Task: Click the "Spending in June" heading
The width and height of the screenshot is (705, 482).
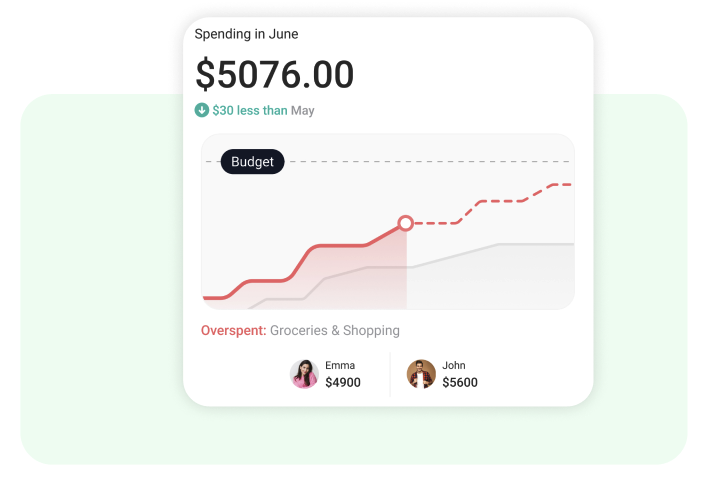Action: [x=246, y=34]
